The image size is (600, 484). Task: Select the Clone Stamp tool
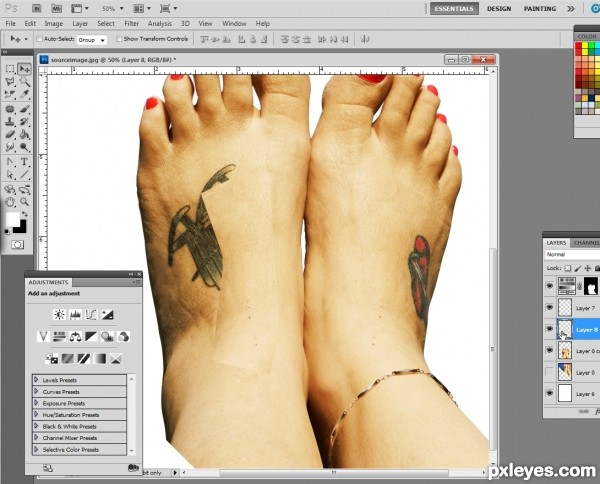(10, 122)
